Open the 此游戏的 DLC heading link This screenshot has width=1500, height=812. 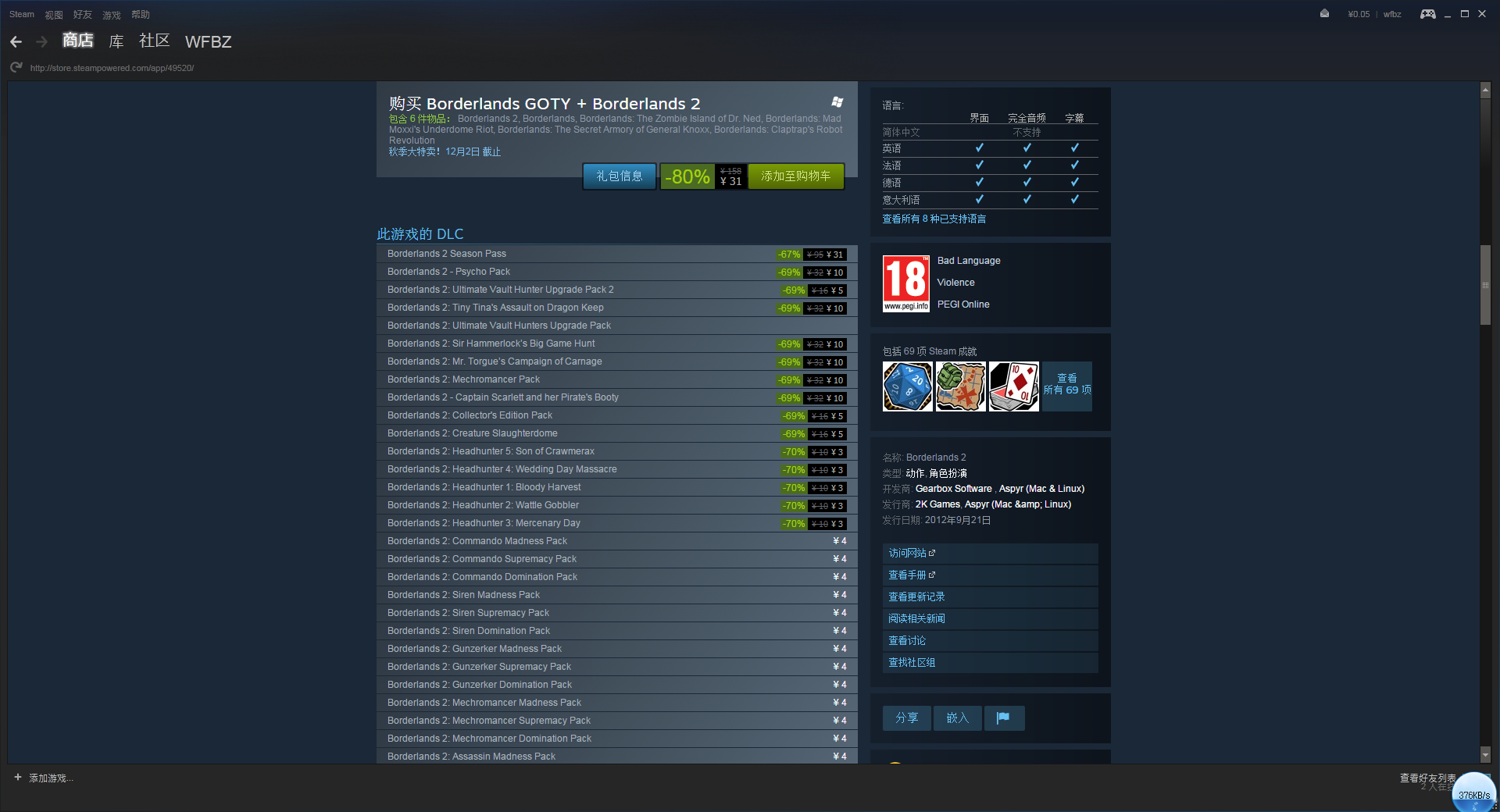420,234
